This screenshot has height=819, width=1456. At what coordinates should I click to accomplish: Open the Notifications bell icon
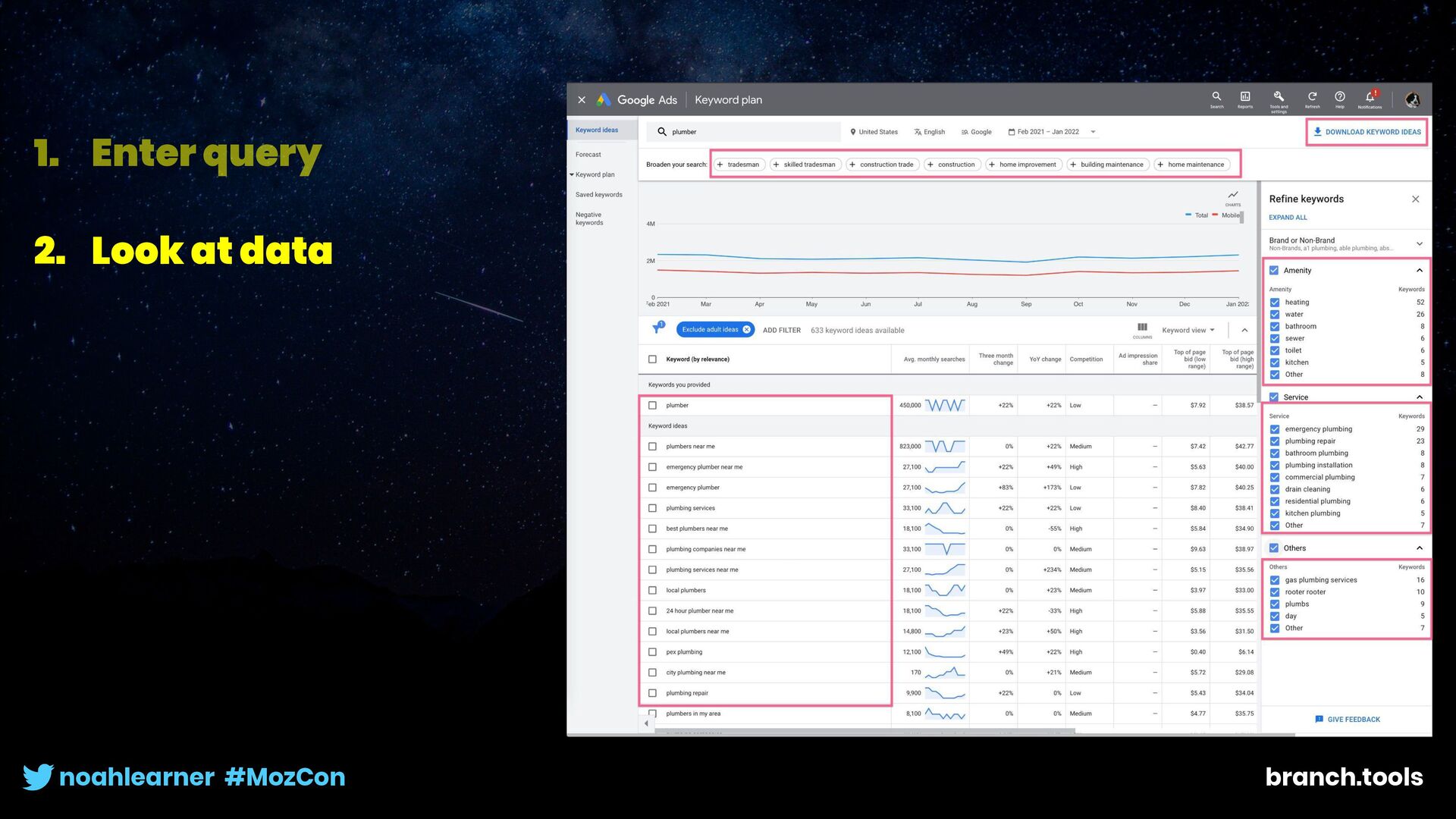pyautogui.click(x=1370, y=99)
